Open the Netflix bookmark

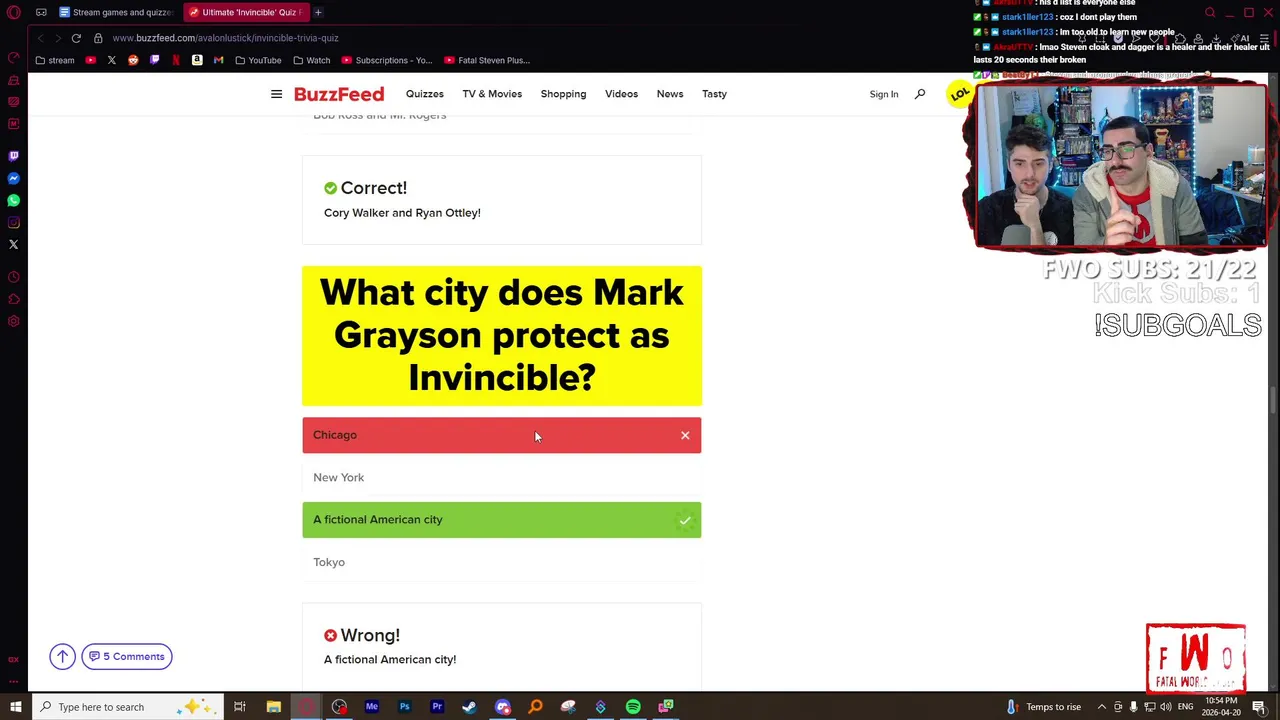pyautogui.click(x=176, y=60)
